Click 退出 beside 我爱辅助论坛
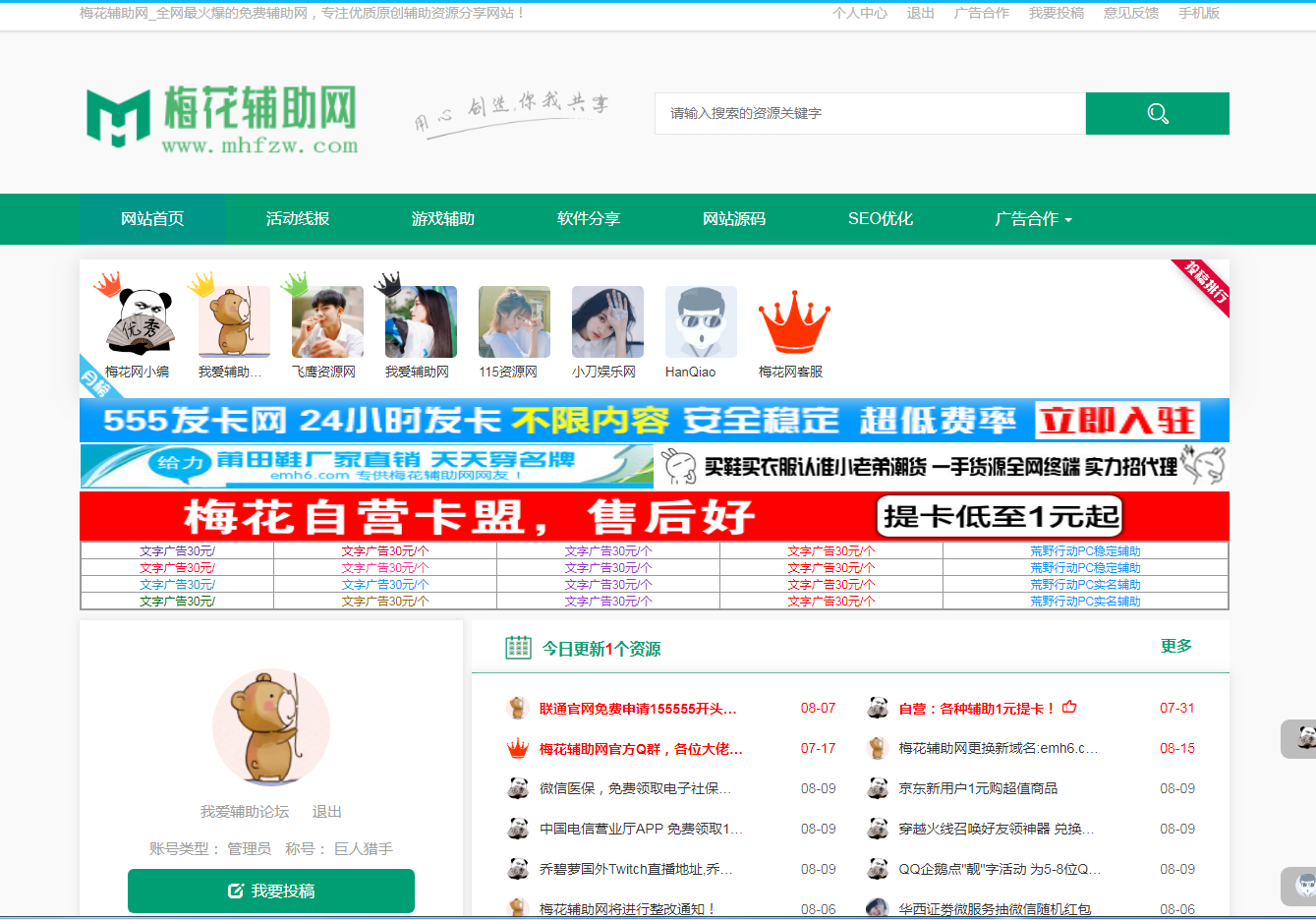The height and width of the screenshot is (920, 1316). [x=327, y=812]
